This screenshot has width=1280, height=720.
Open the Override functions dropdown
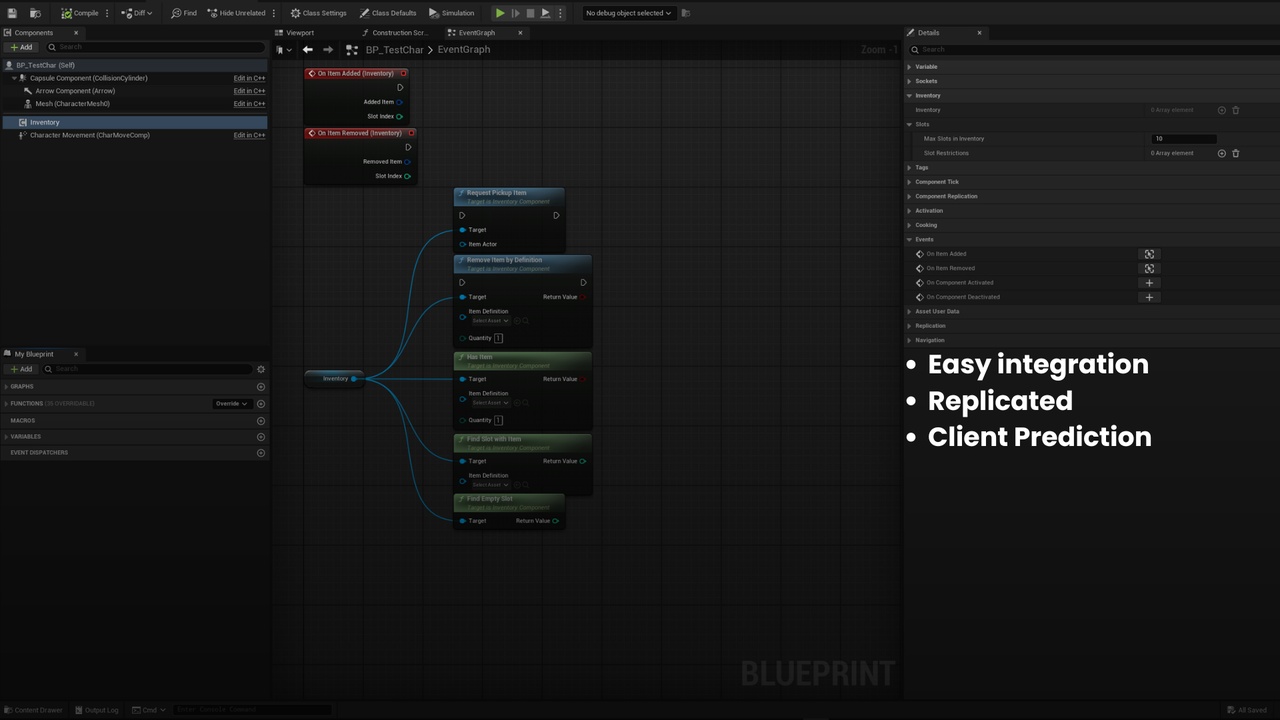click(231, 404)
